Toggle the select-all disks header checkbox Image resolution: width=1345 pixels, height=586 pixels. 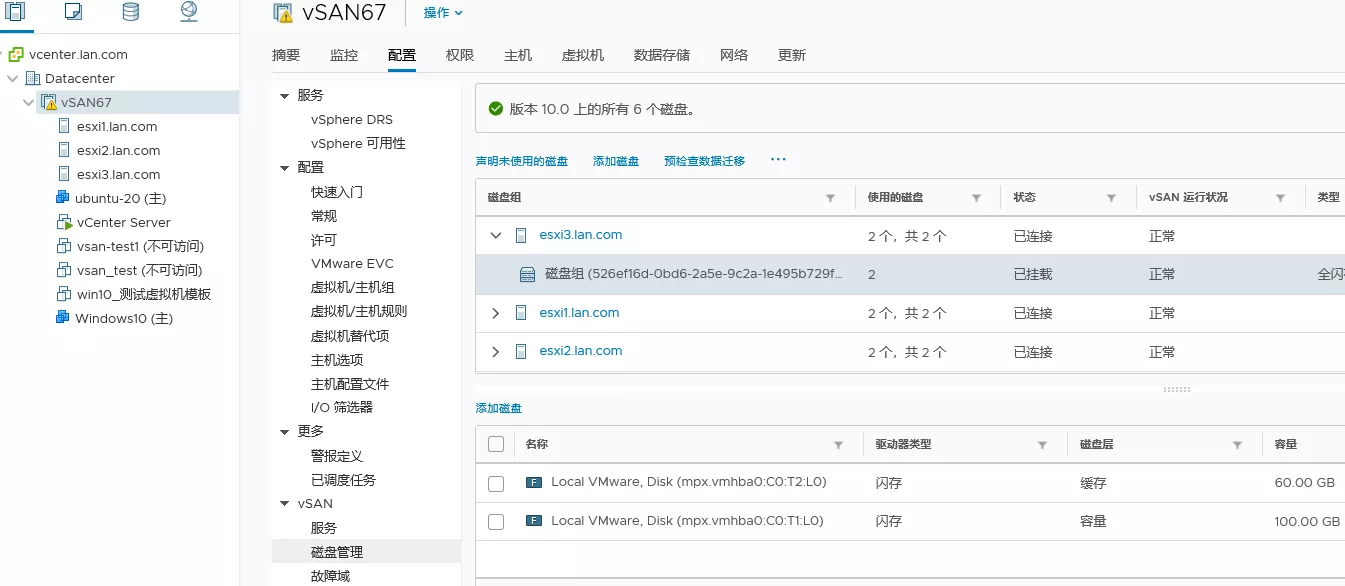coord(496,444)
